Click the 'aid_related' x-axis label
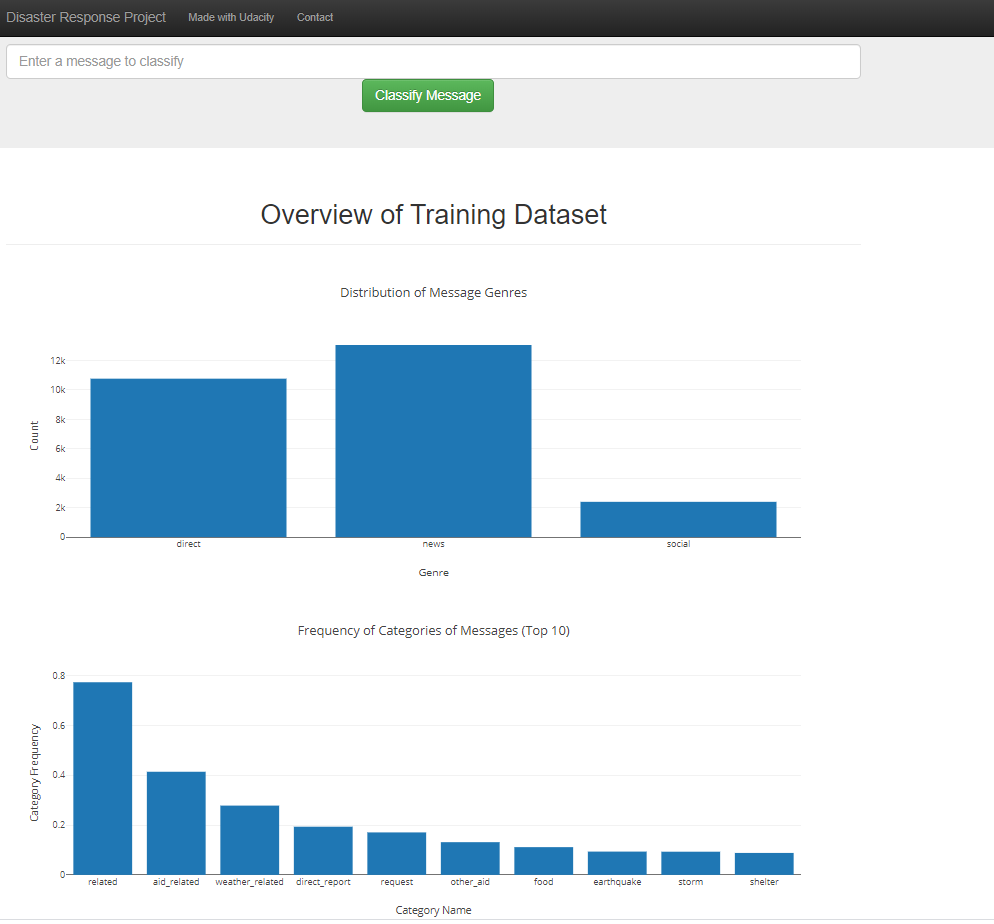Screen dimensions: 994x924 [x=176, y=882]
